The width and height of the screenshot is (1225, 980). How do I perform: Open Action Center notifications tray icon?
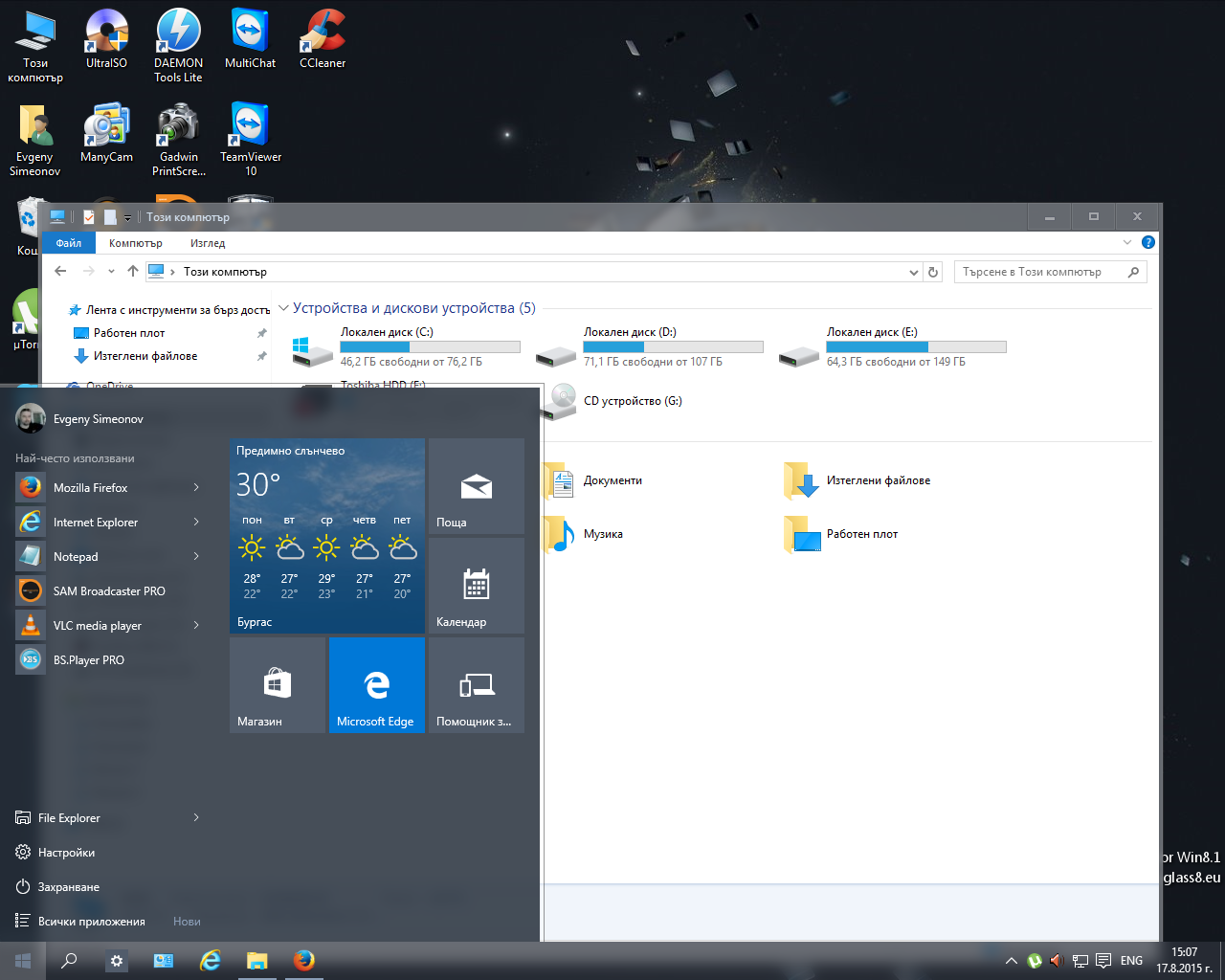click(x=1103, y=961)
